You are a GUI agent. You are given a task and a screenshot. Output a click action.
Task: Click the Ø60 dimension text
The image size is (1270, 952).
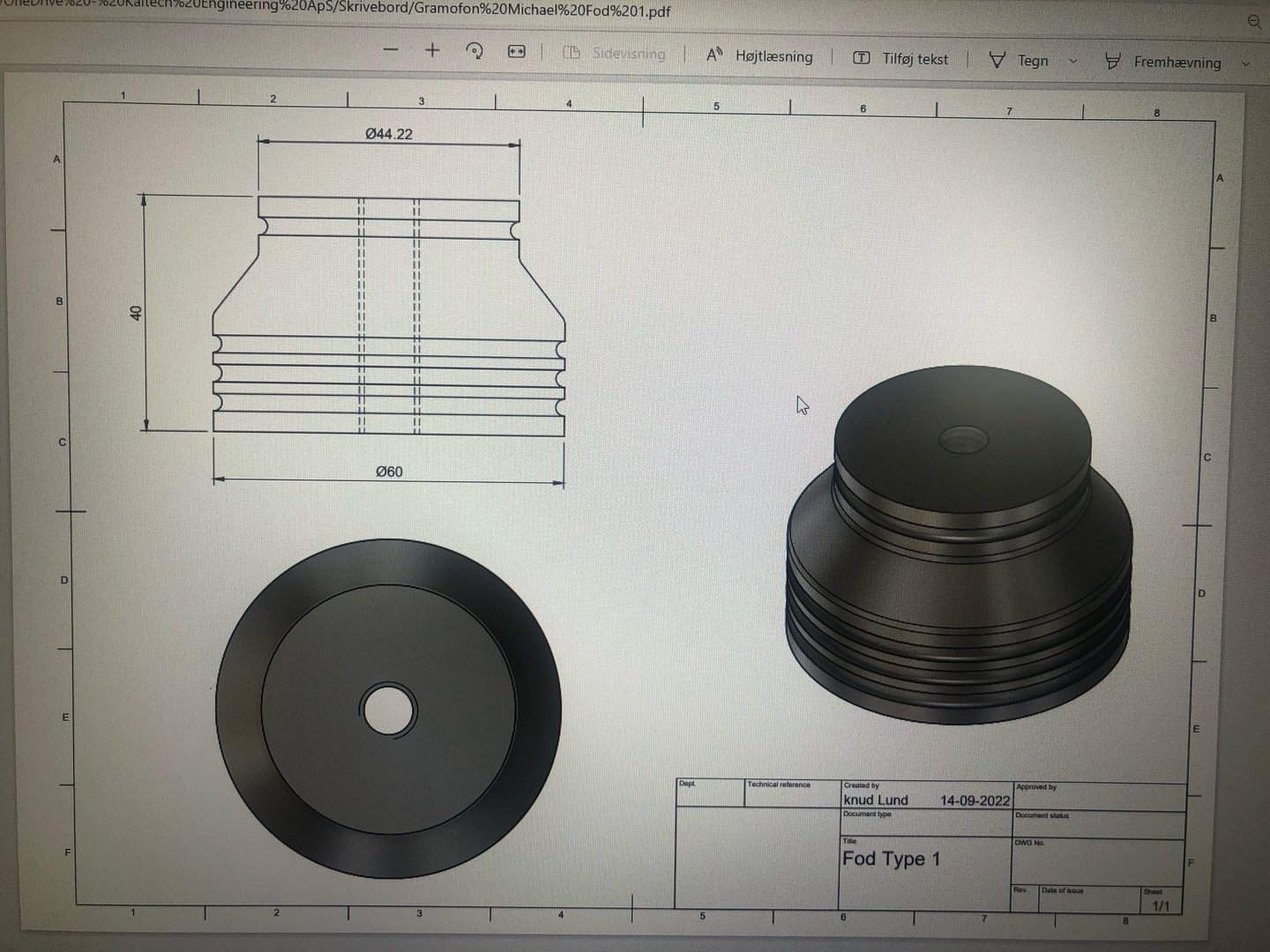point(389,472)
